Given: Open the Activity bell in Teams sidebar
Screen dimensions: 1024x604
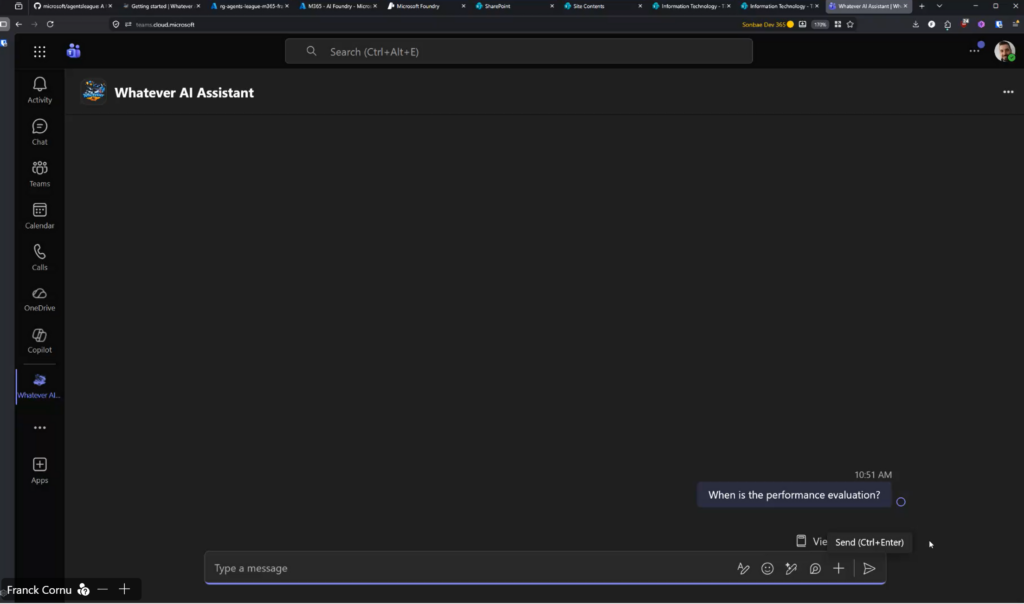Looking at the screenshot, I should pyautogui.click(x=39, y=90).
